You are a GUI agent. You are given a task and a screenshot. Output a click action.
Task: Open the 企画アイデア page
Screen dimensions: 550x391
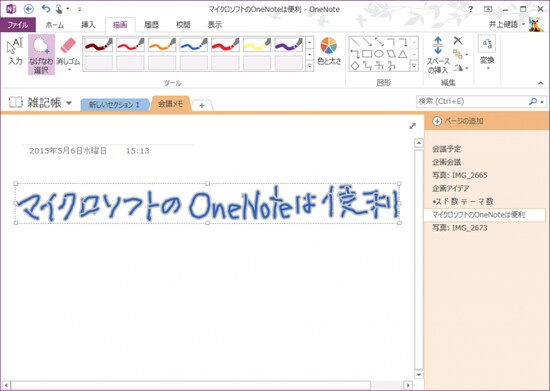450,188
